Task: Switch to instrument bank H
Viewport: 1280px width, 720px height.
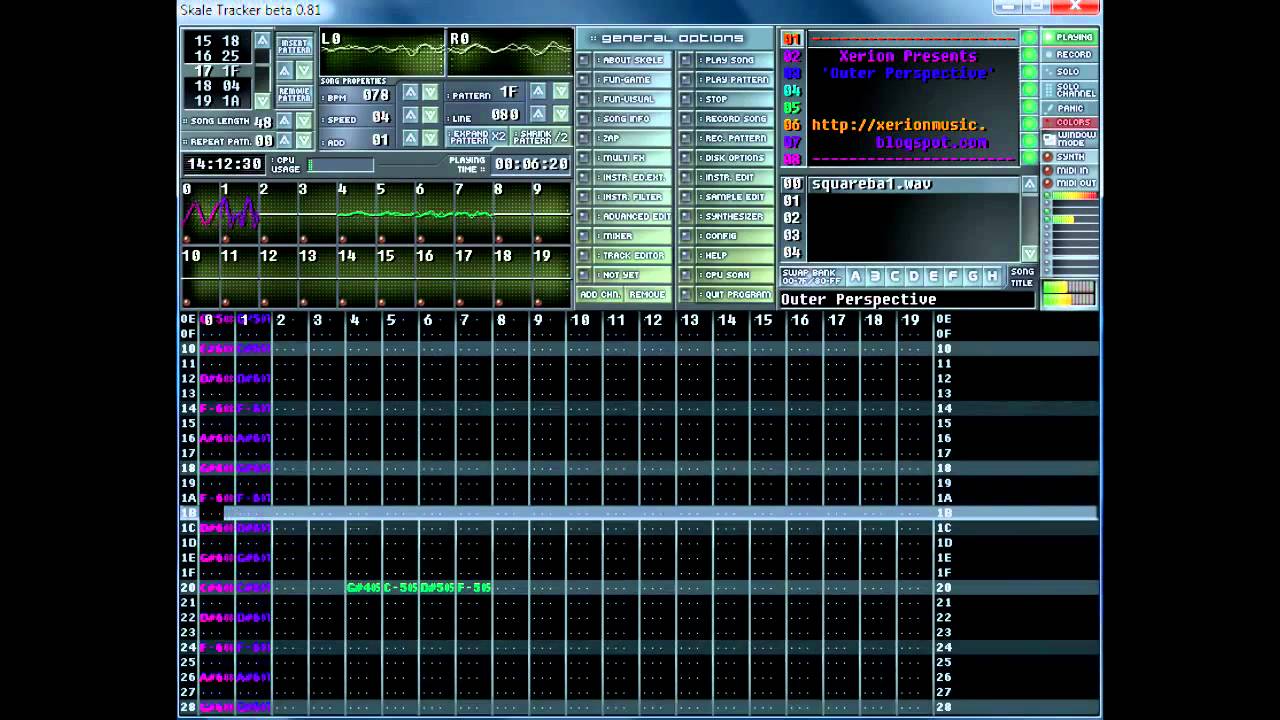Action: click(x=991, y=276)
